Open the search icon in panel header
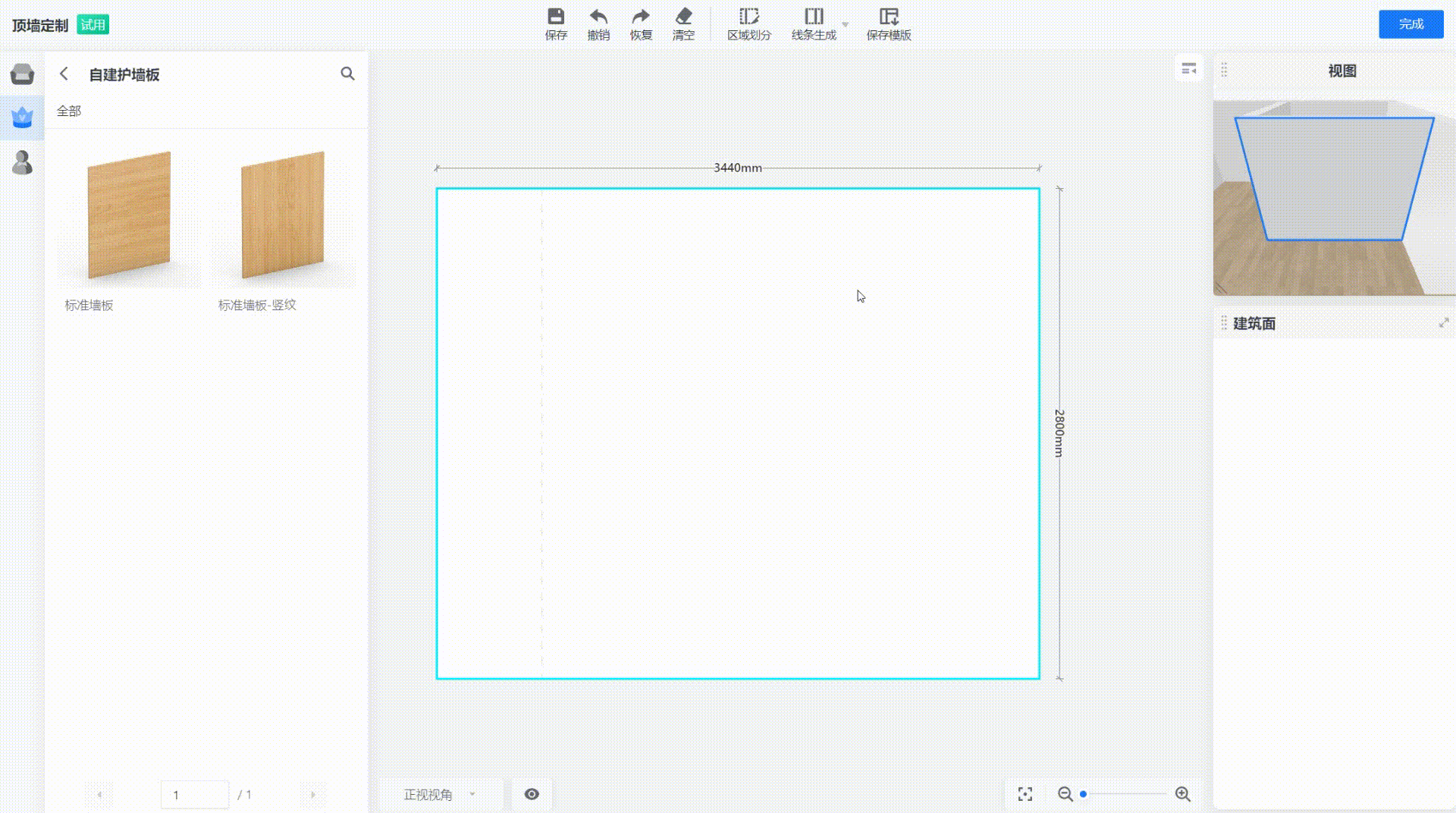This screenshot has height=813, width=1456. [347, 74]
